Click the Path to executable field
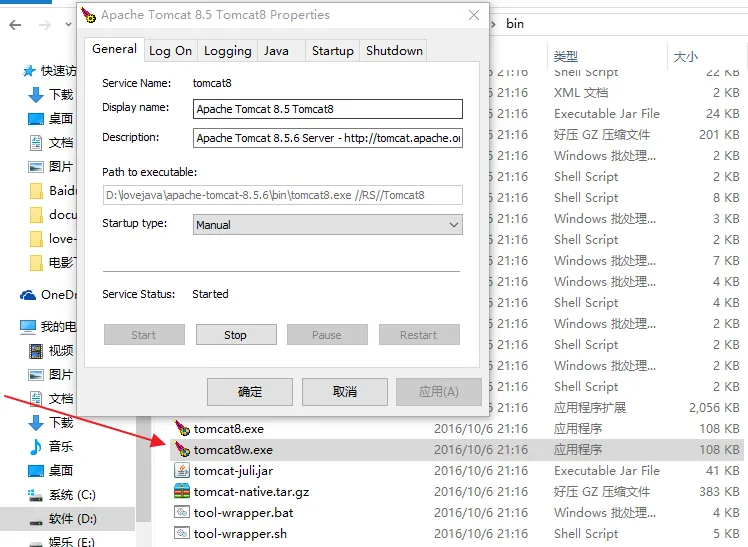 (x=282, y=195)
